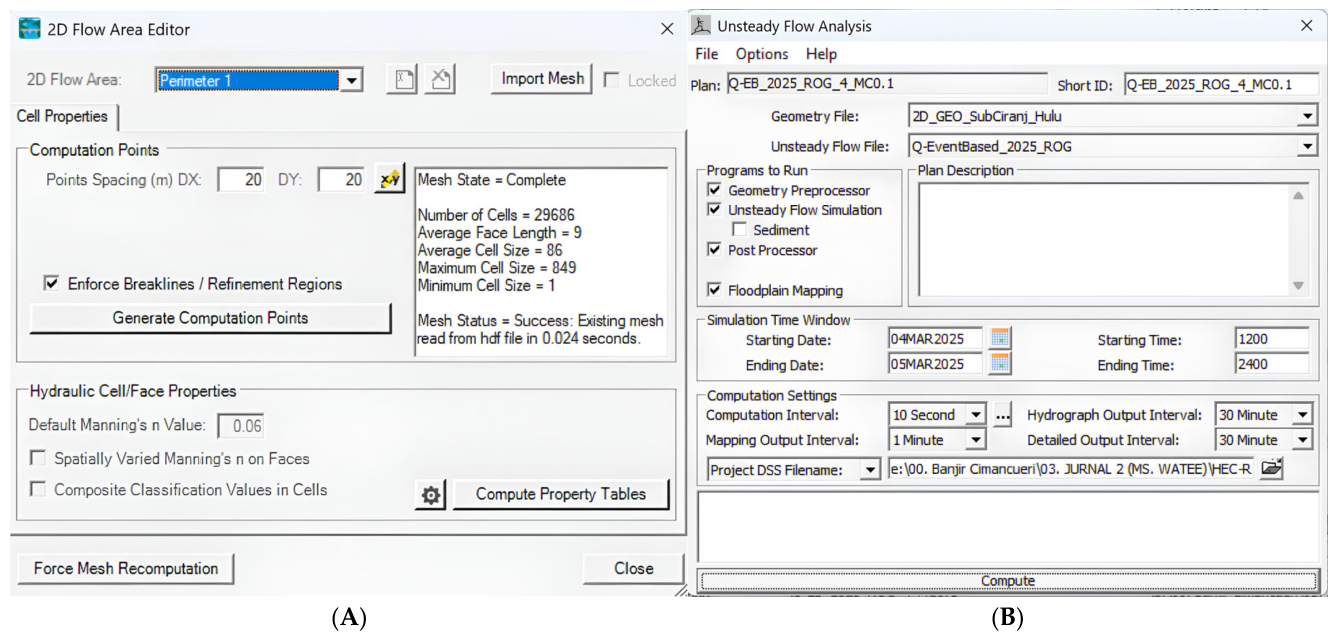Open the Ending Date calendar picker
Image resolution: width=1336 pixels, height=639 pixels.
coord(1001,364)
